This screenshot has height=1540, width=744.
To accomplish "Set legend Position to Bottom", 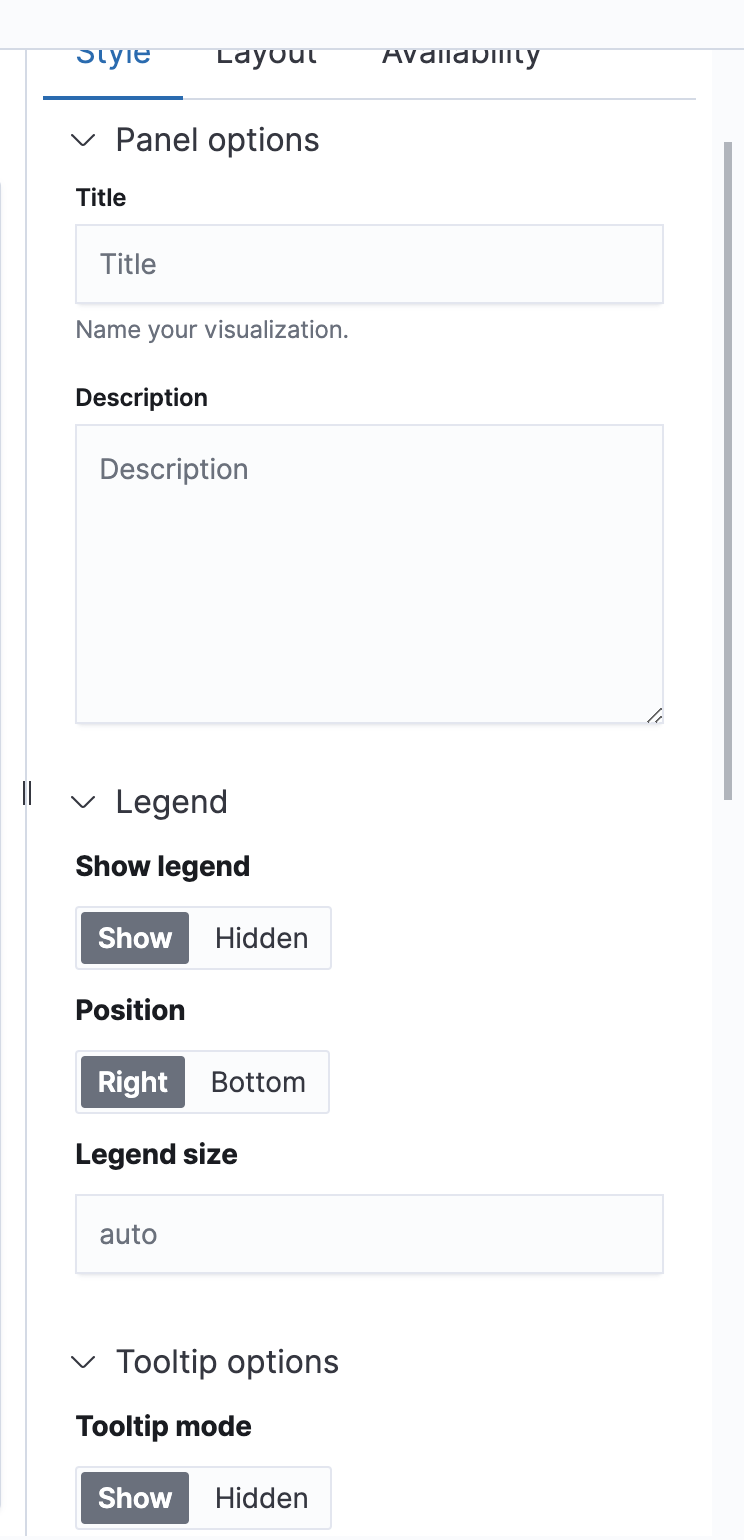I will [x=258, y=1082].
